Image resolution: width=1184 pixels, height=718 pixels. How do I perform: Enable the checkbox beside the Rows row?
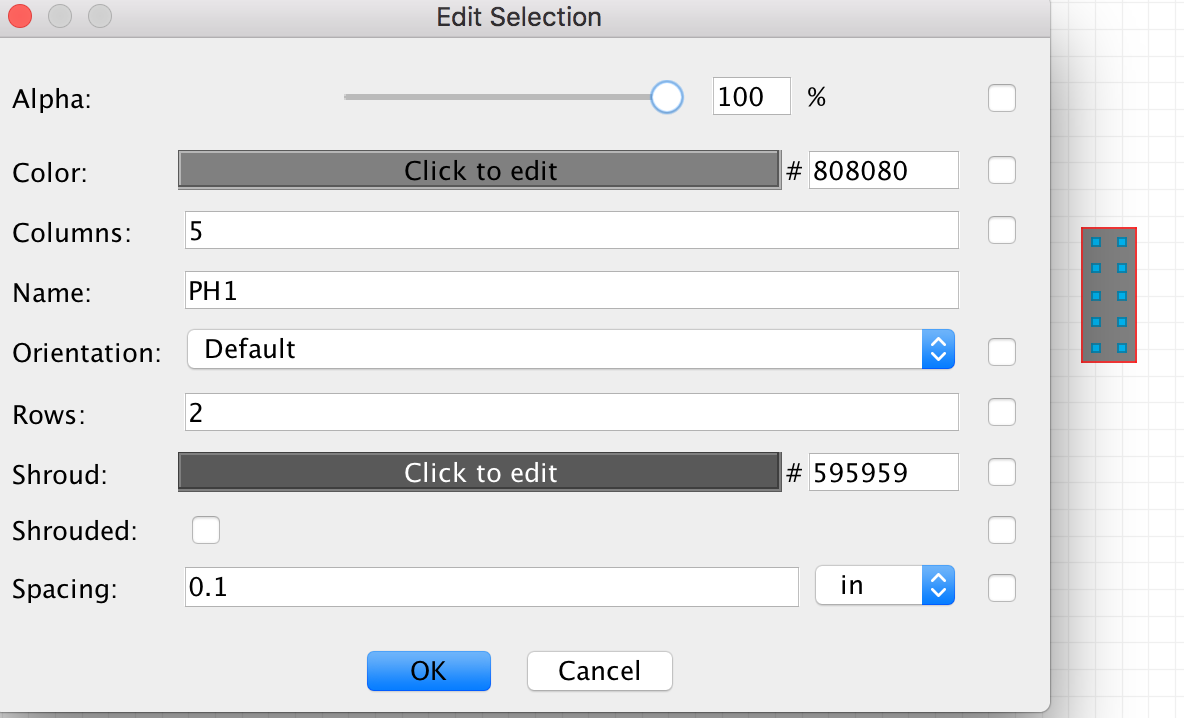1001,412
